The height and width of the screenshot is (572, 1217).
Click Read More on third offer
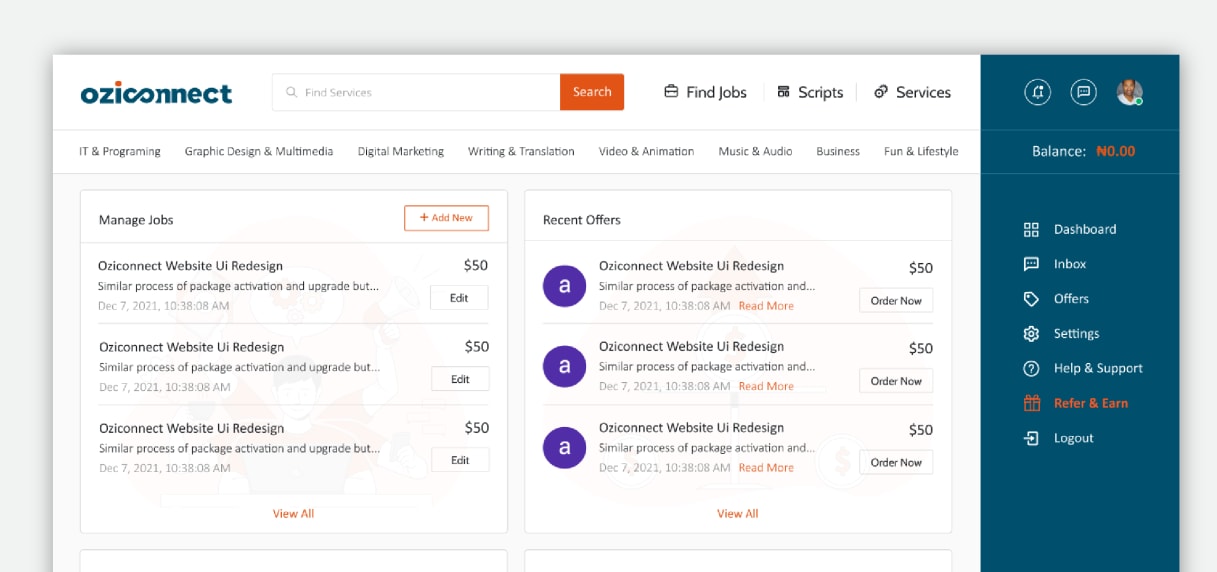coord(766,467)
